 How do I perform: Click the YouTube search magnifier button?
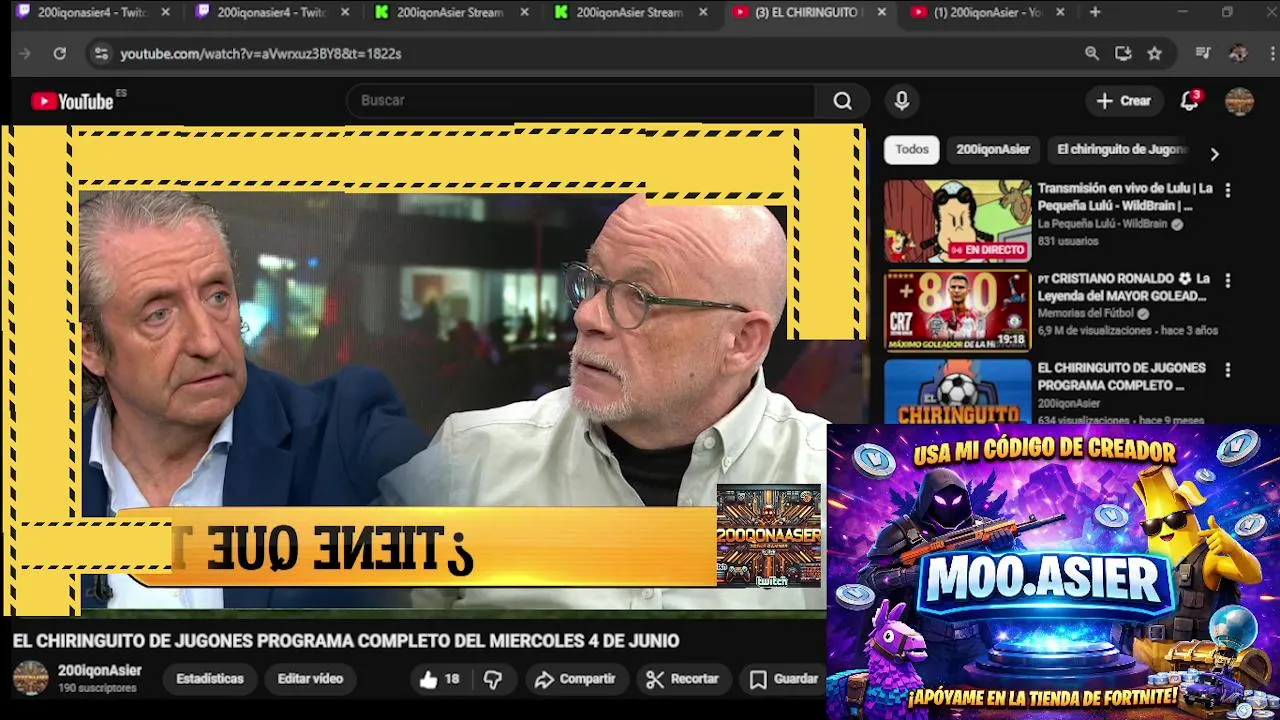click(x=843, y=100)
